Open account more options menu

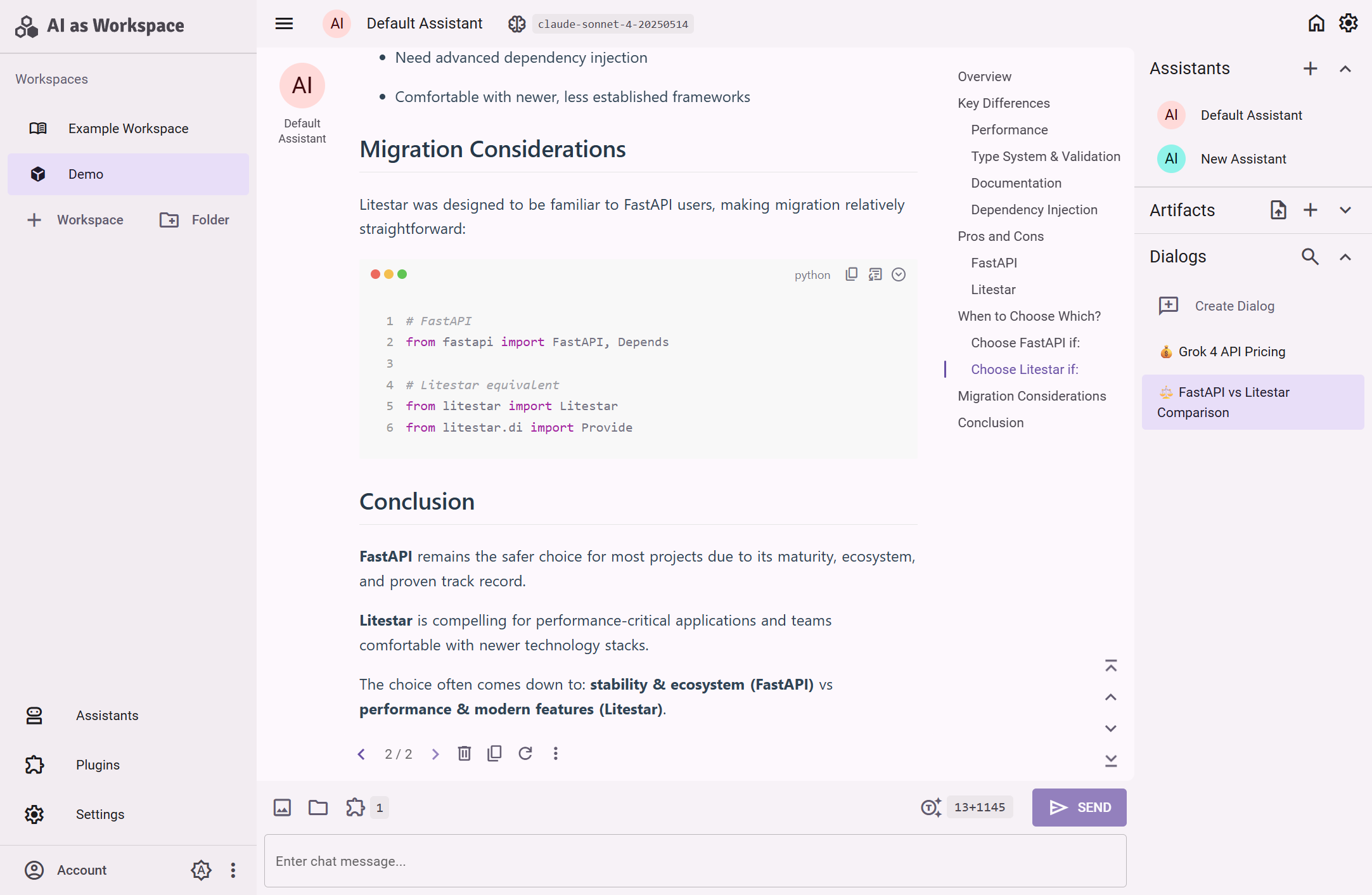tap(233, 870)
